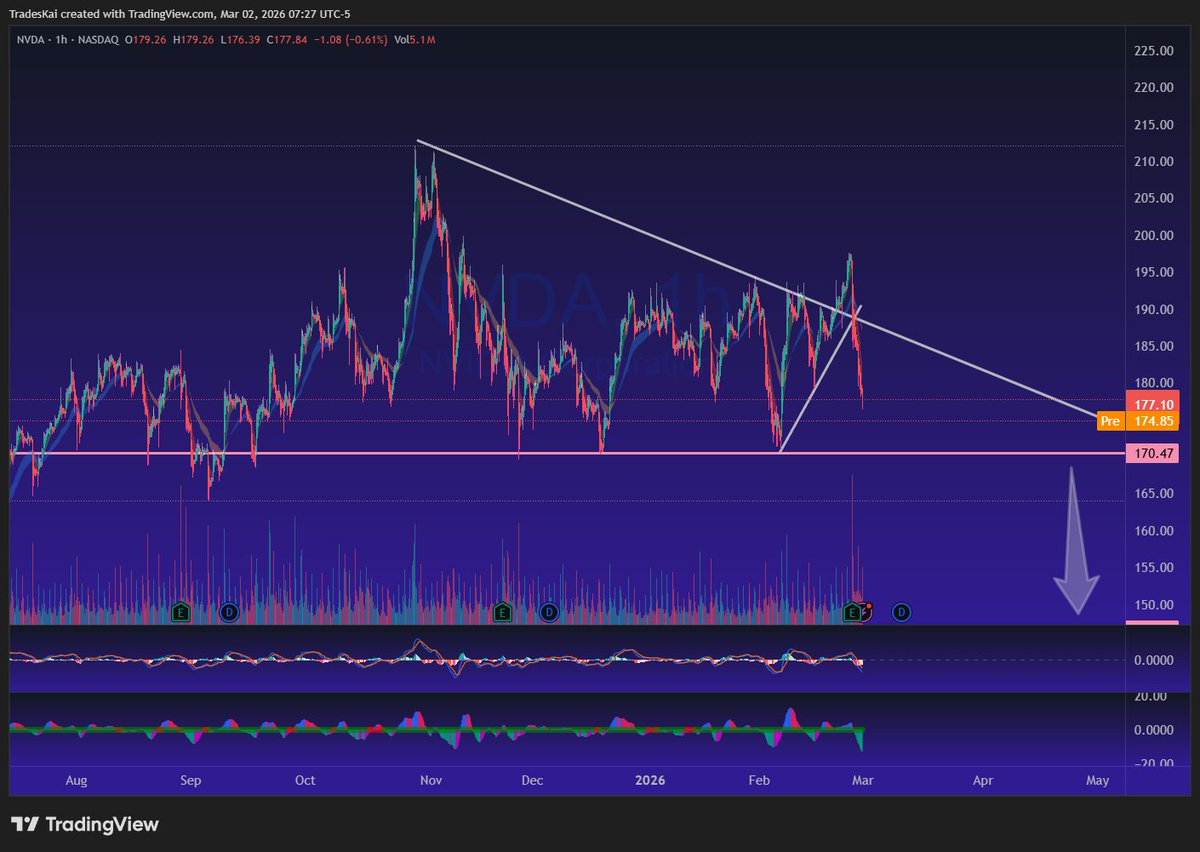This screenshot has height=852, width=1200.
Task: Click Nov on the time axis
Action: tap(431, 780)
